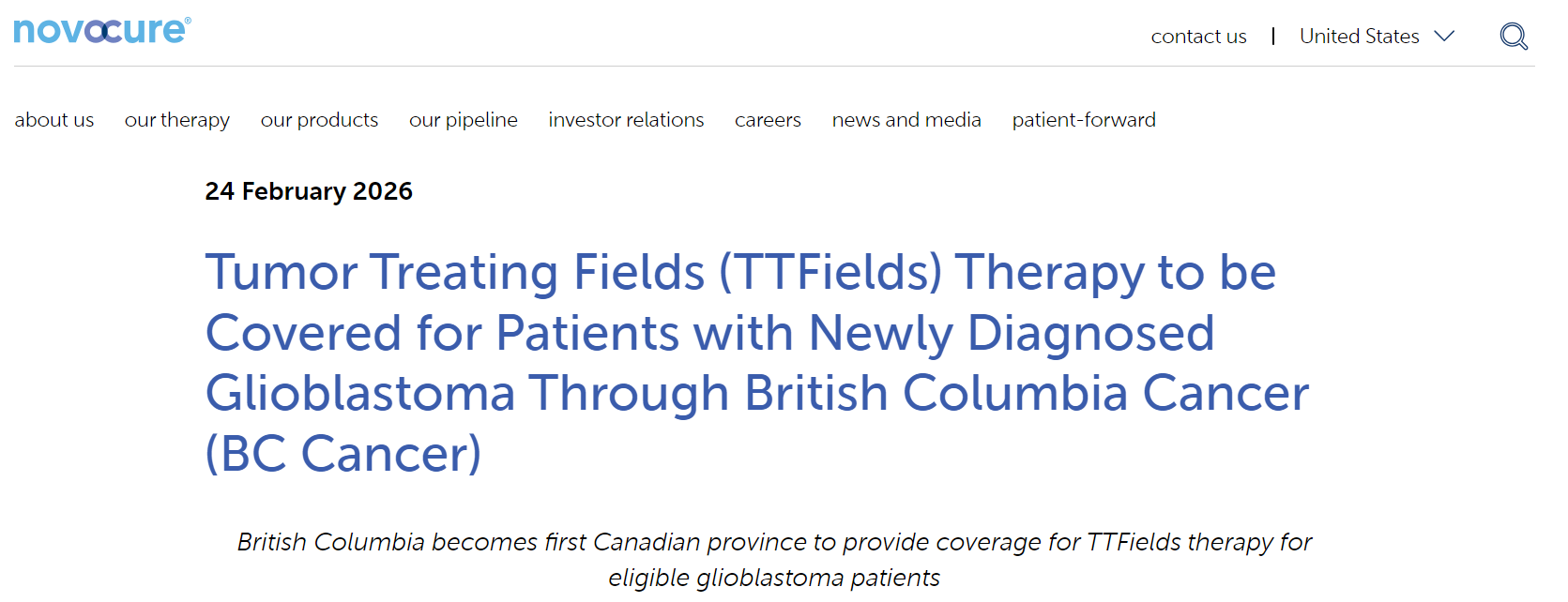Click "Glioblastoma" in the blue headline
This screenshot has height=602, width=1568.
click(360, 393)
